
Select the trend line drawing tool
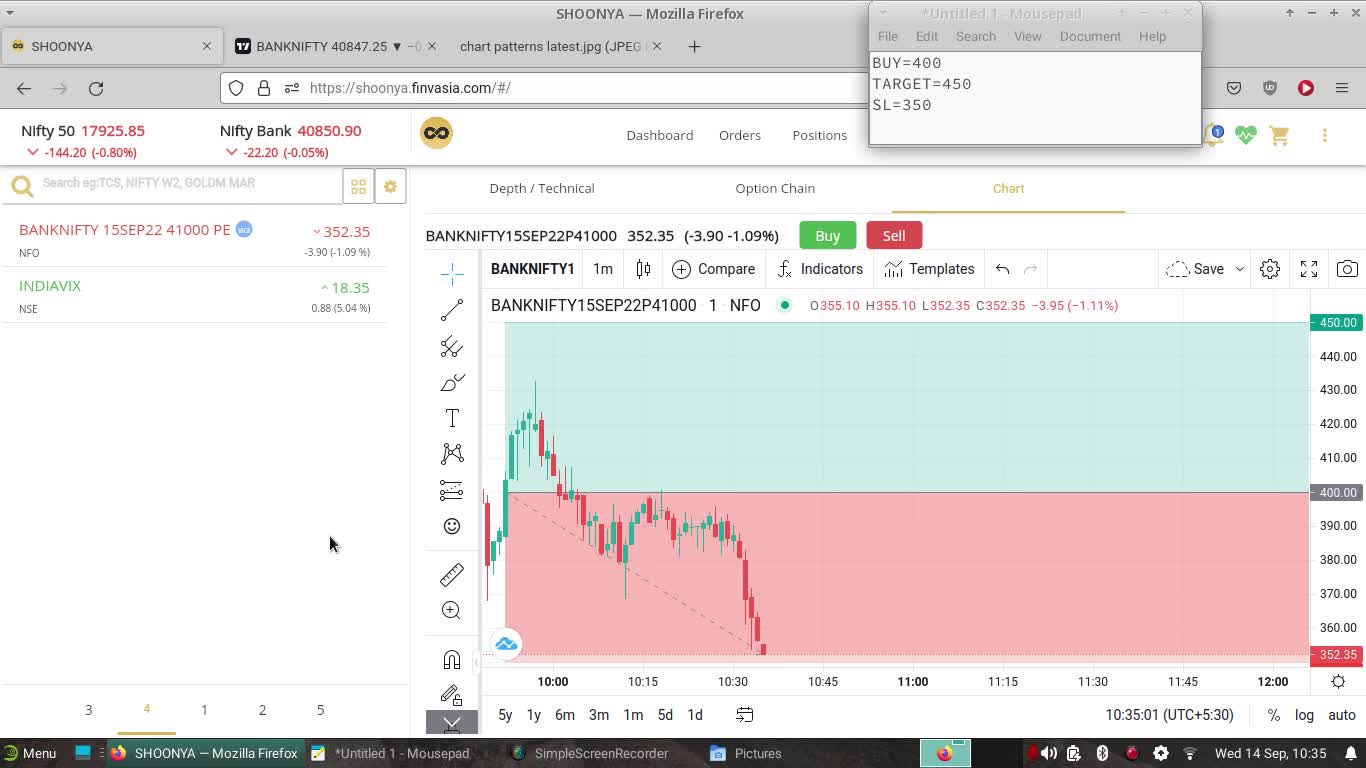(x=452, y=310)
